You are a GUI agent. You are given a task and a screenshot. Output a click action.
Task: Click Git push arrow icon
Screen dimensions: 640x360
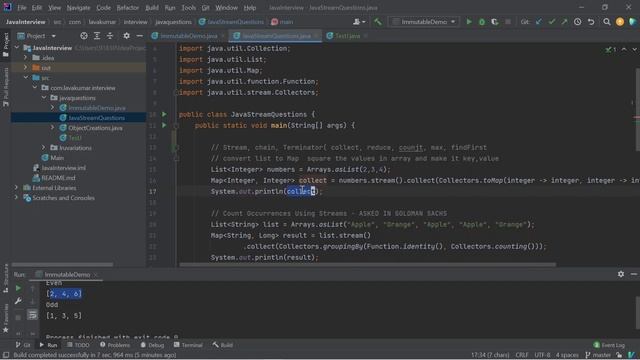click(x=564, y=22)
